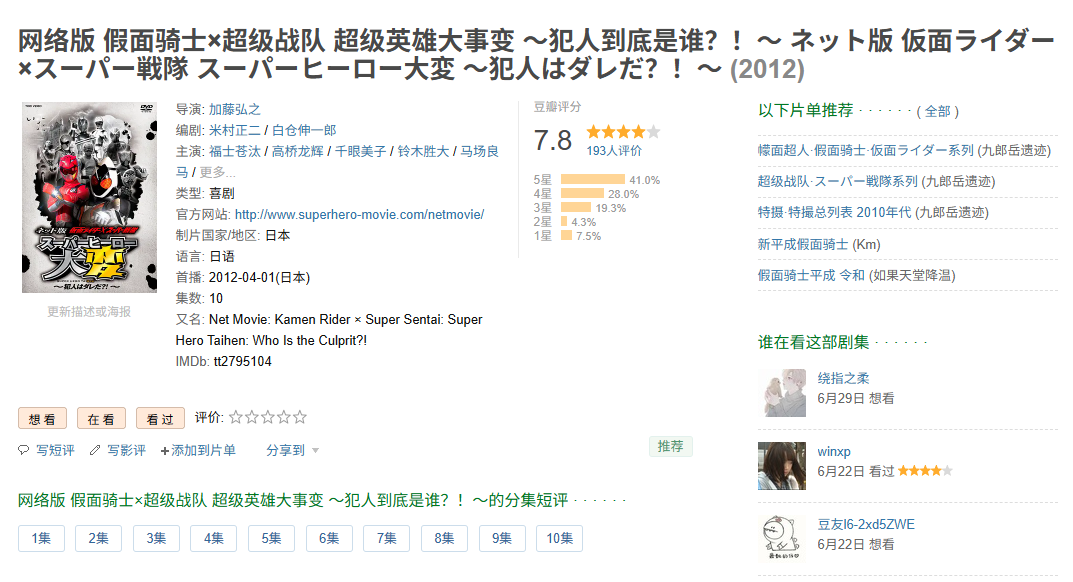The height and width of the screenshot is (582, 1073).
Task: Click 添加到片单
Action: pos(198,451)
